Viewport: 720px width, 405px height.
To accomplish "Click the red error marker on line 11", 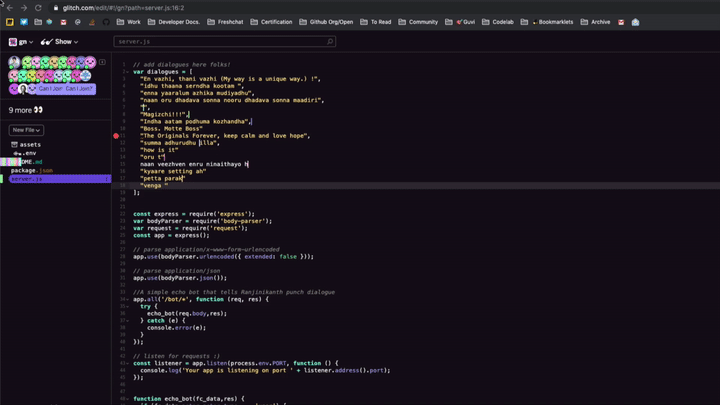I will point(117,136).
